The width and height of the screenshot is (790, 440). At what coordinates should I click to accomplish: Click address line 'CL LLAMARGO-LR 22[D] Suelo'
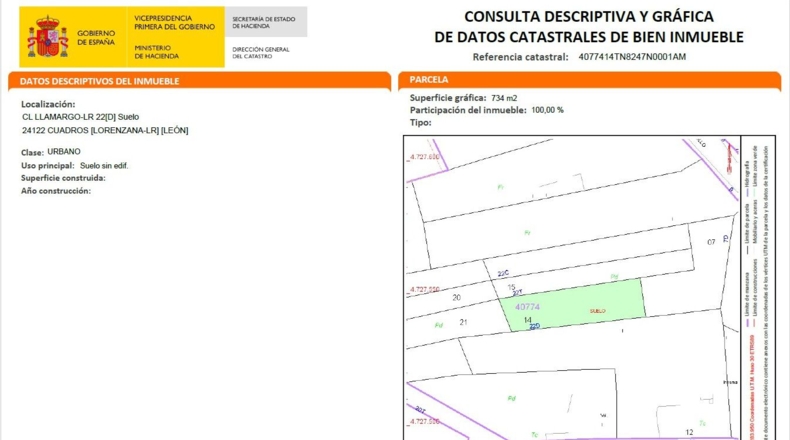(81, 117)
